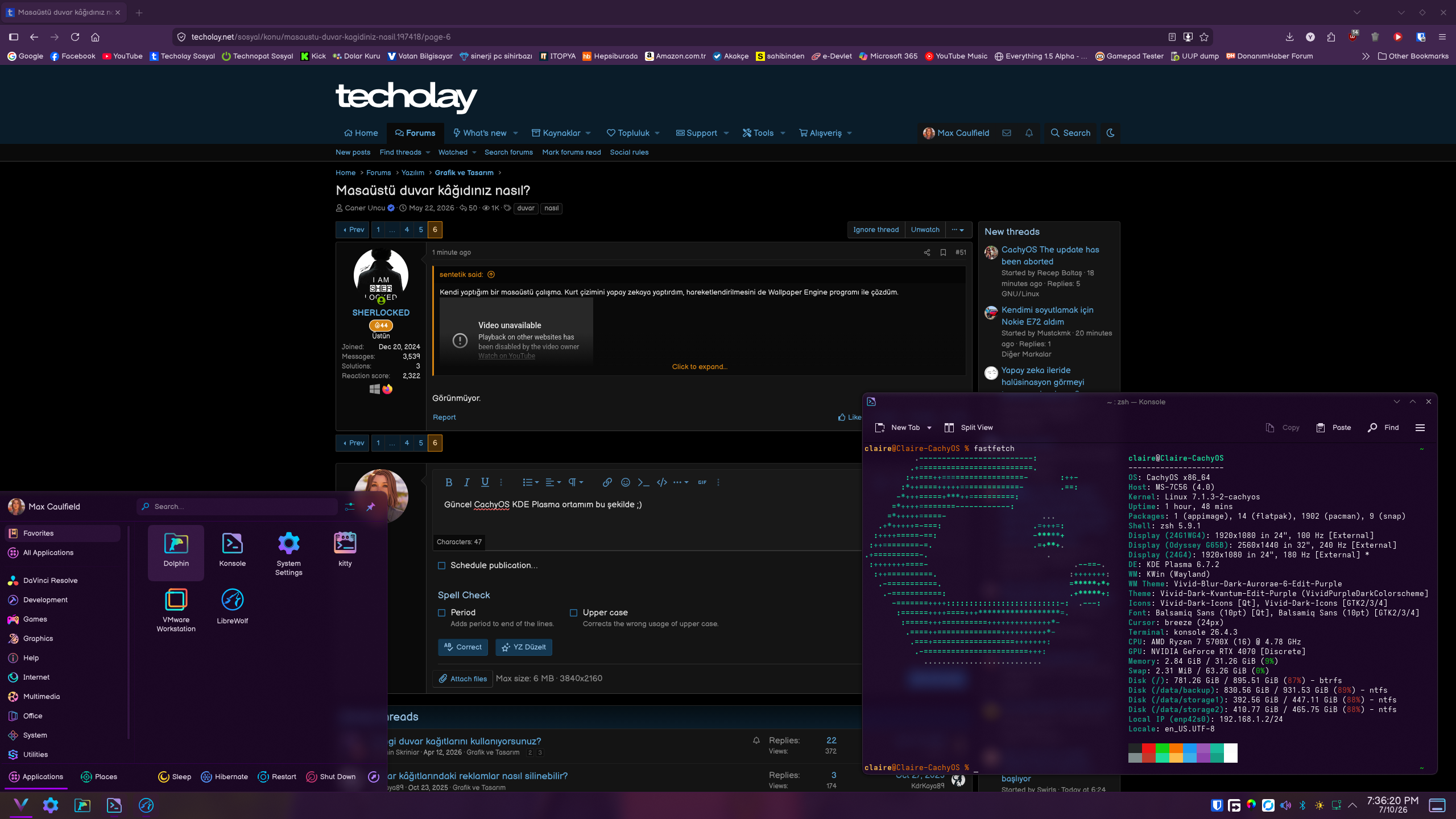1456x819 pixels.
Task: Bookmark post #51
Action: click(943, 253)
